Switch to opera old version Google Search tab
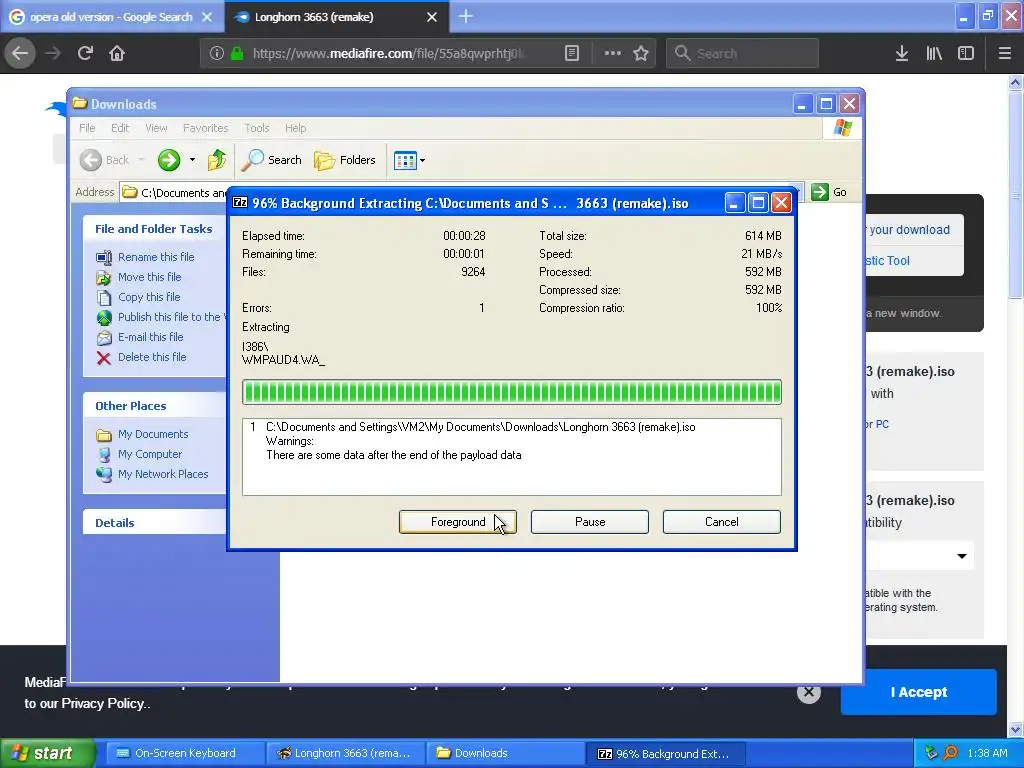This screenshot has height=768, width=1024. (112, 17)
